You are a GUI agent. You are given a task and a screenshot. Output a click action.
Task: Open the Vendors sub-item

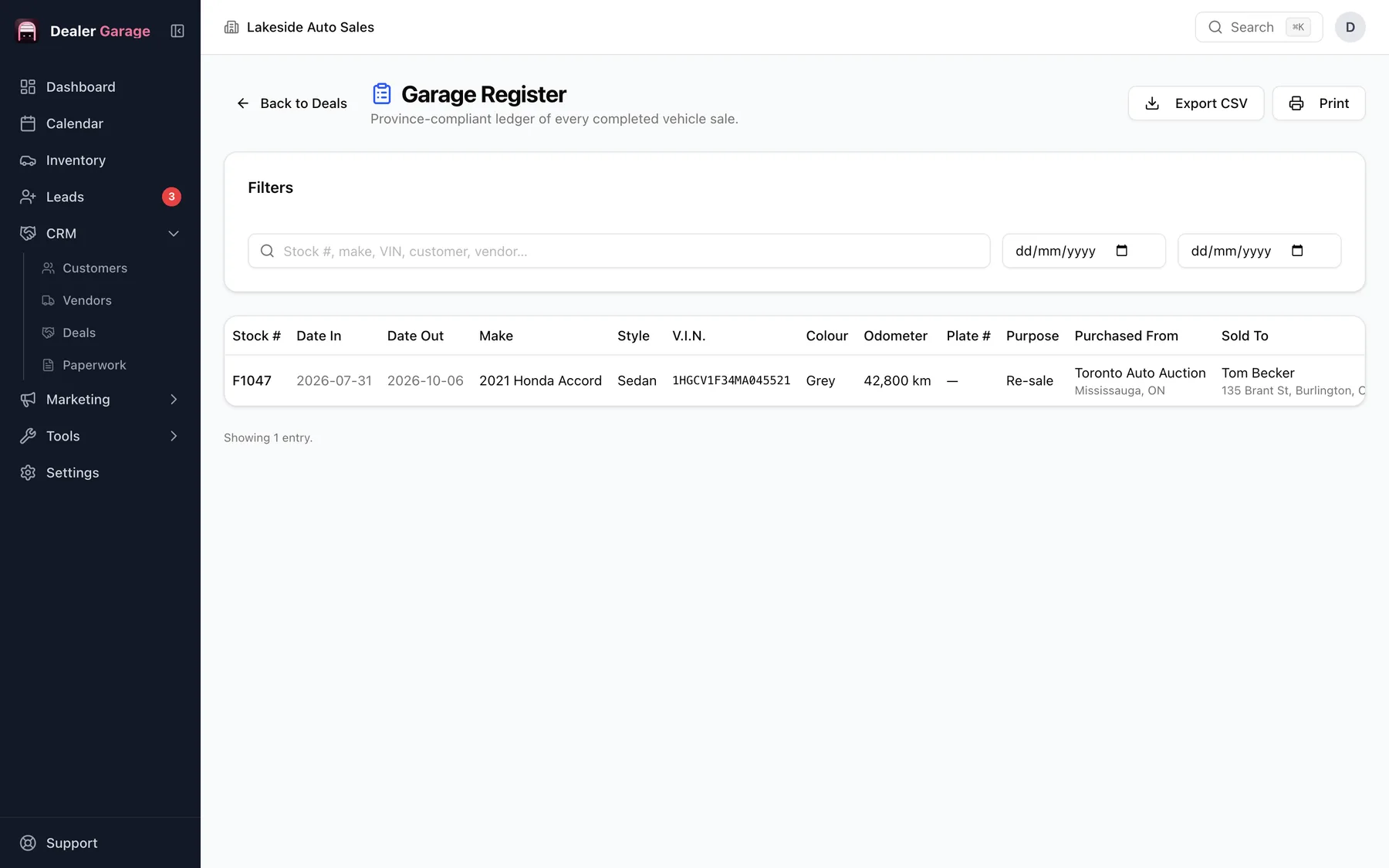[87, 300]
